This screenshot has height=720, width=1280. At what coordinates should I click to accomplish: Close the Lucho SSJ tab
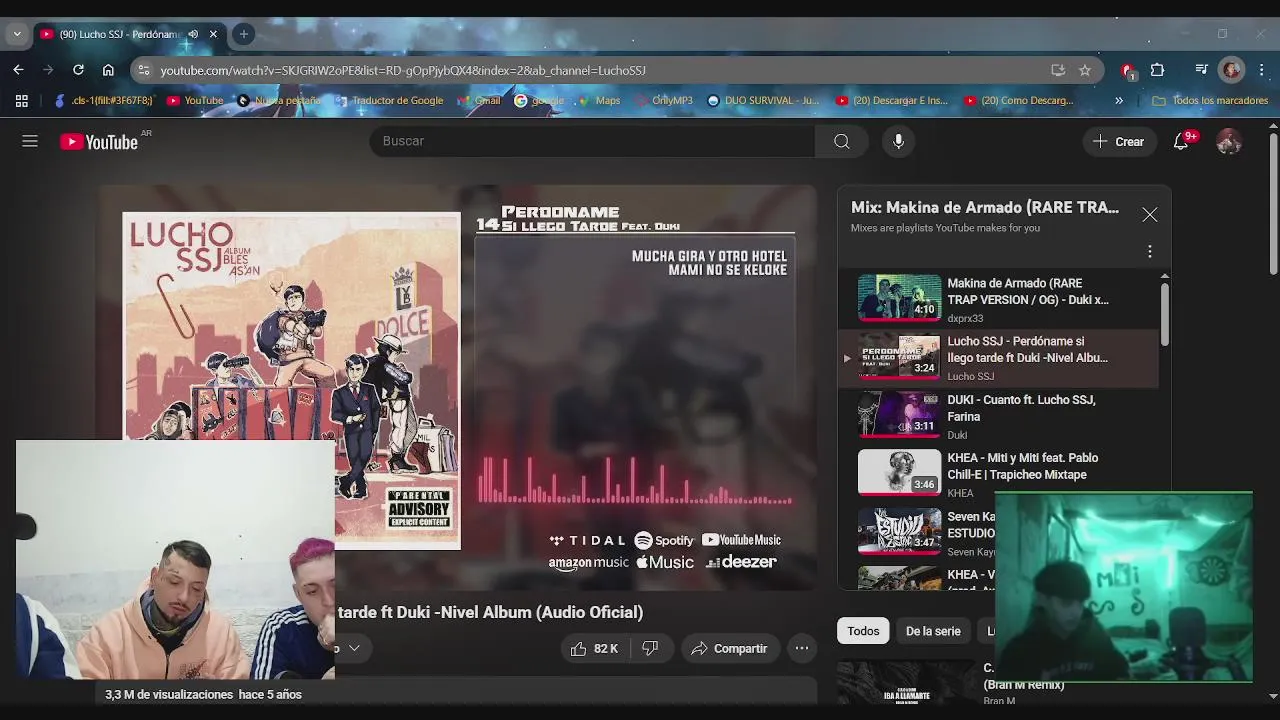pyautogui.click(x=213, y=34)
